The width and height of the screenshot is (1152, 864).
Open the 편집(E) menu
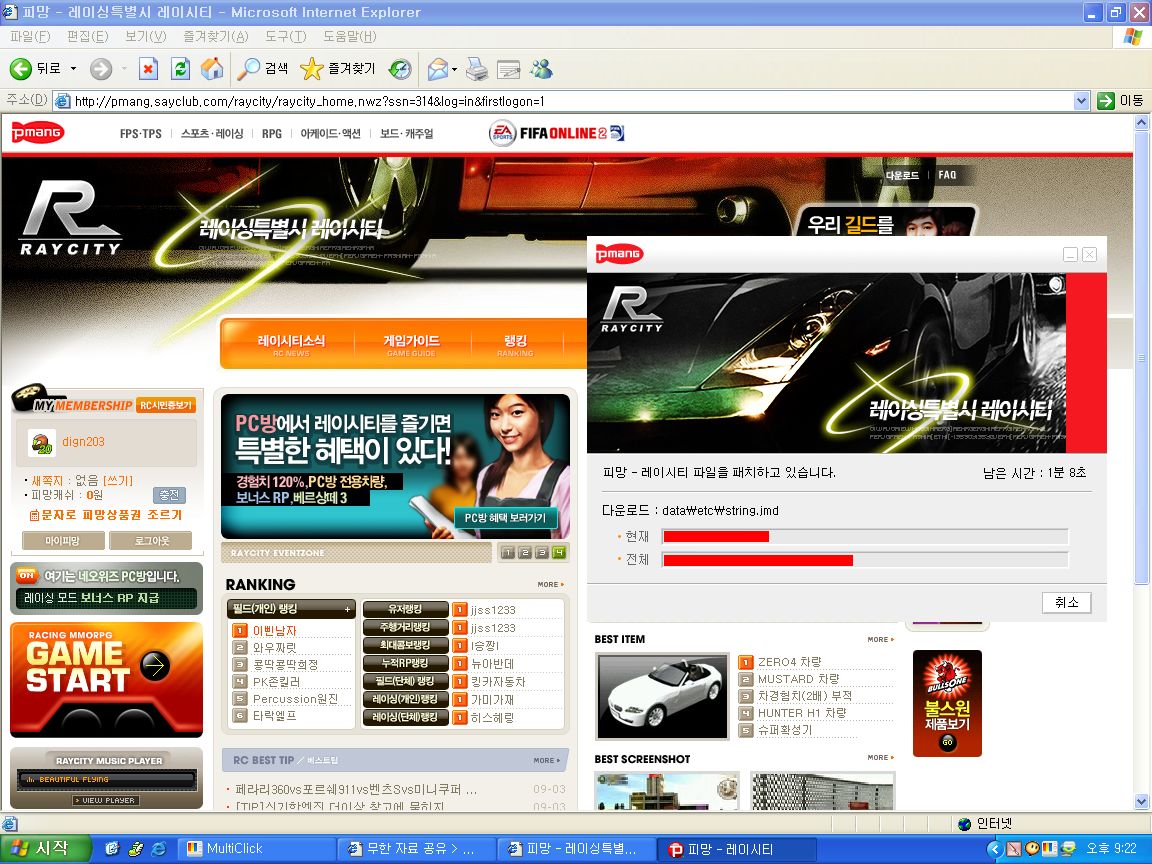pyautogui.click(x=87, y=37)
